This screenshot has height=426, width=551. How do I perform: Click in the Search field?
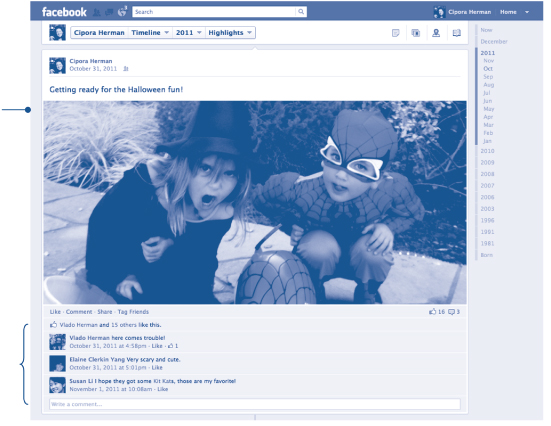[x=214, y=12]
